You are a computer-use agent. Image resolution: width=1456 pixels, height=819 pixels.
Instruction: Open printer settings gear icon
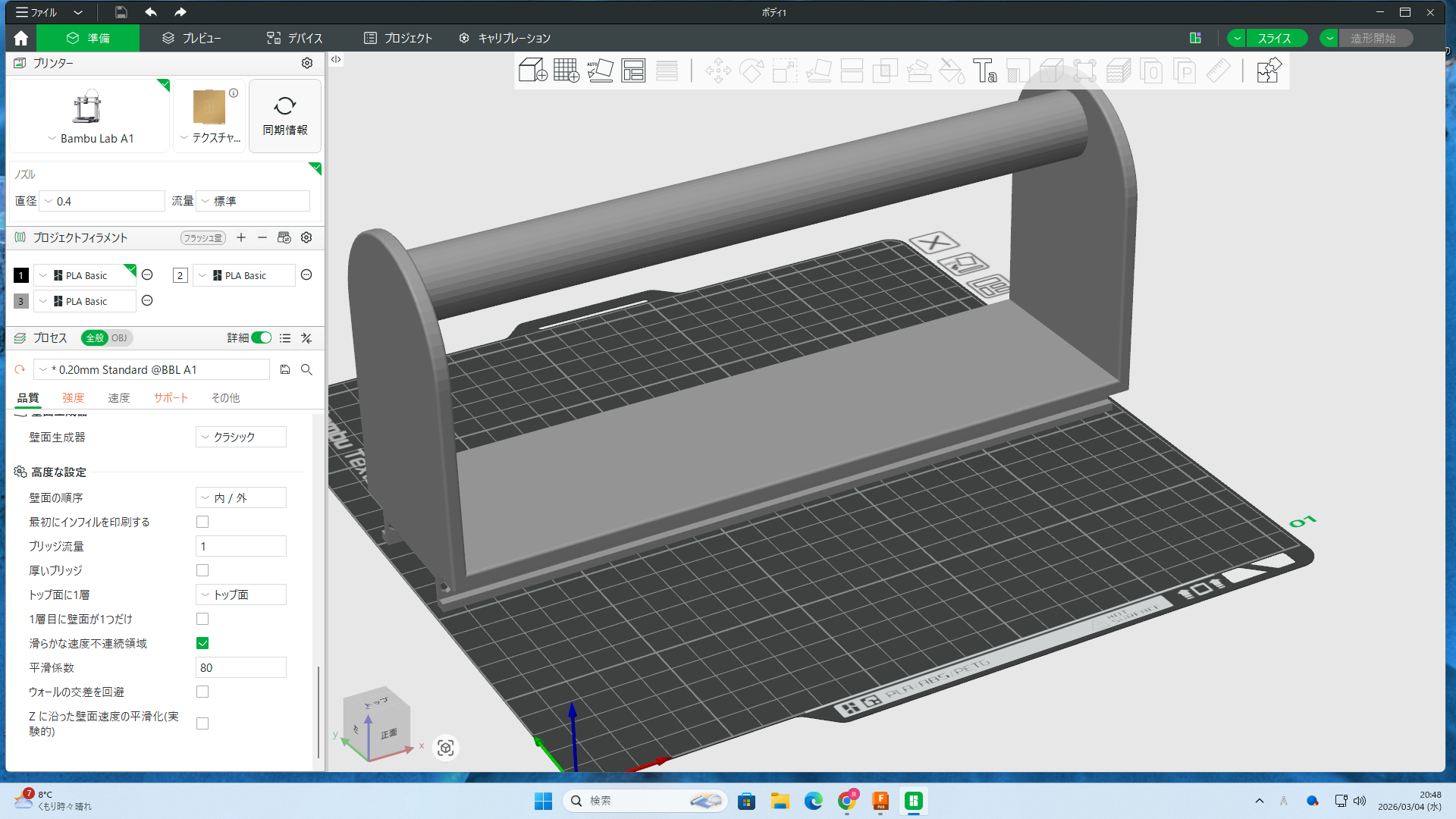(x=307, y=63)
